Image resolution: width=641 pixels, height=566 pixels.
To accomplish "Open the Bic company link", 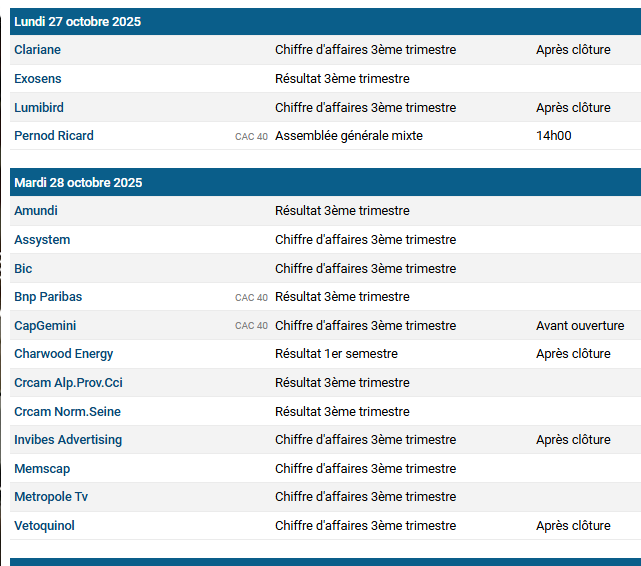I will coord(23,268).
